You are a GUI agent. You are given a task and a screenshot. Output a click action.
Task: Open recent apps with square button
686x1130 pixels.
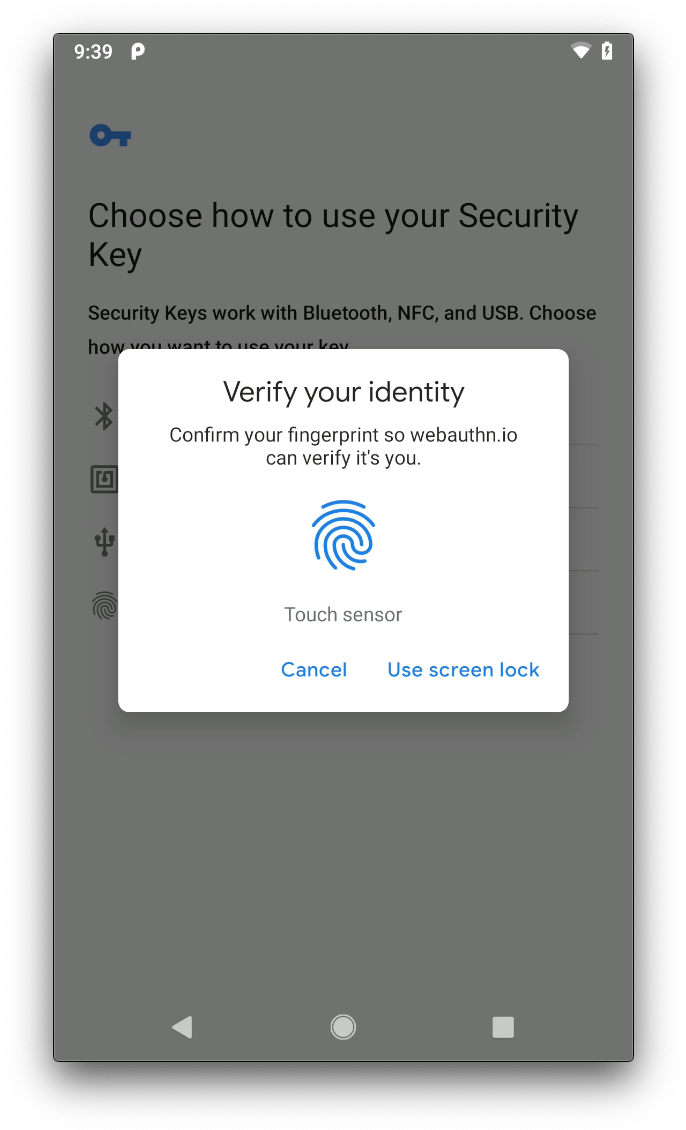pyautogui.click(x=503, y=1027)
